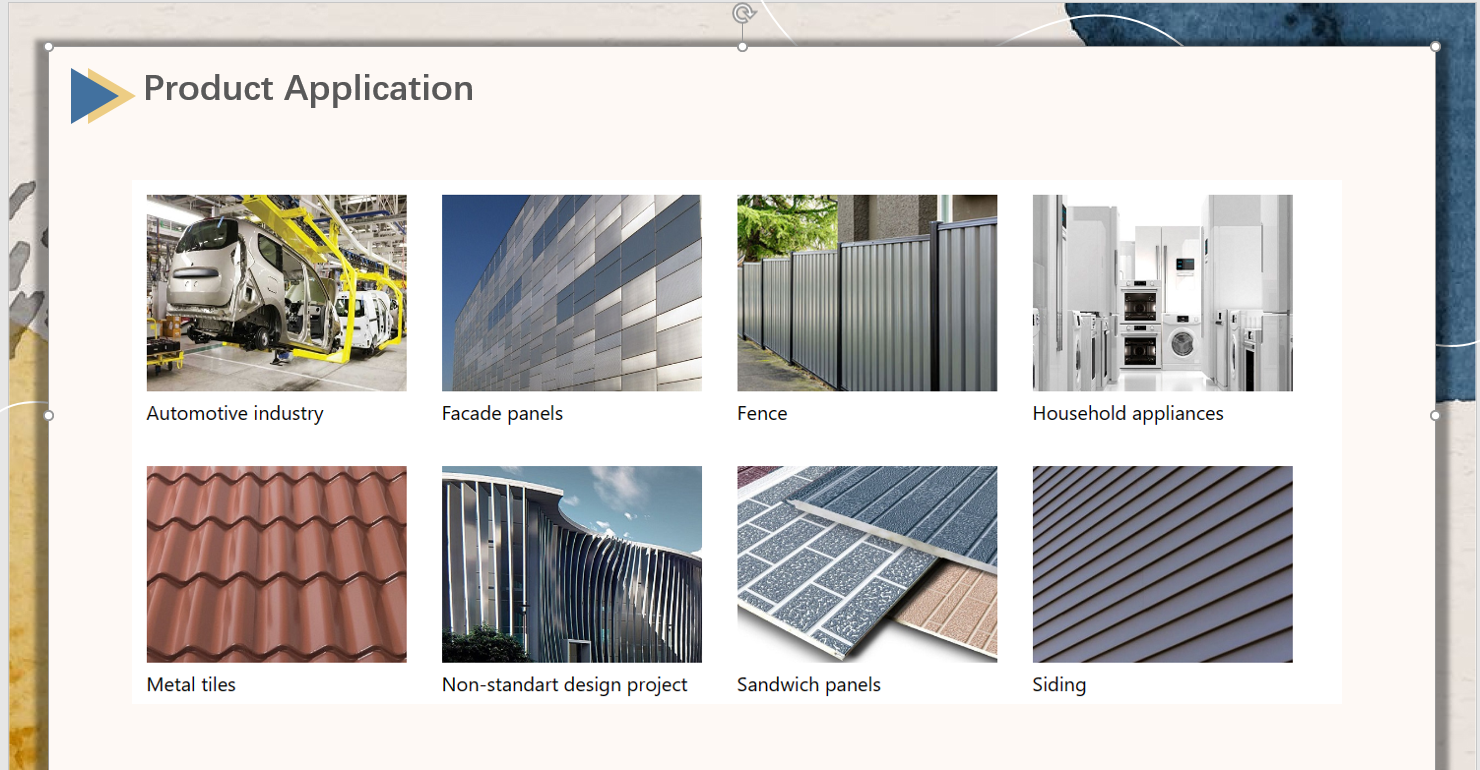Select the Product Application title text
Viewport: 1480px width, 770px height.
pyautogui.click(x=308, y=89)
